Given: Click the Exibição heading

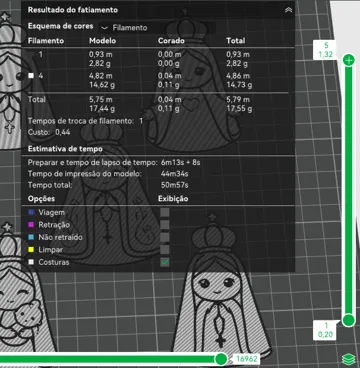Looking at the screenshot, I should [173, 199].
